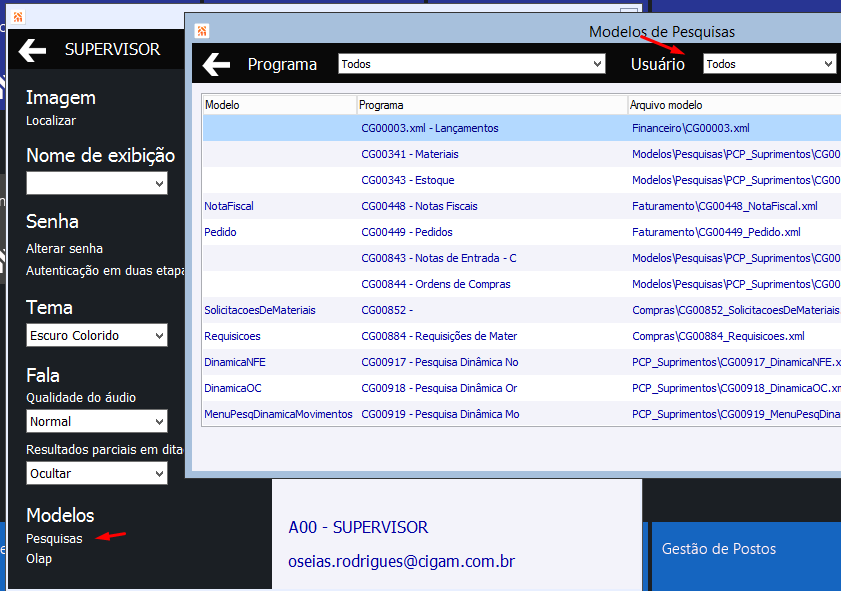
Task: Click Alterar senha
Action: [x=64, y=249]
